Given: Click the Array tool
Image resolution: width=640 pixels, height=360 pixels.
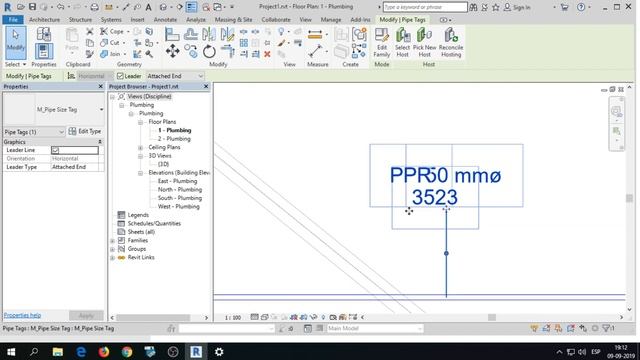Looking at the screenshot, I should click(x=244, y=42).
